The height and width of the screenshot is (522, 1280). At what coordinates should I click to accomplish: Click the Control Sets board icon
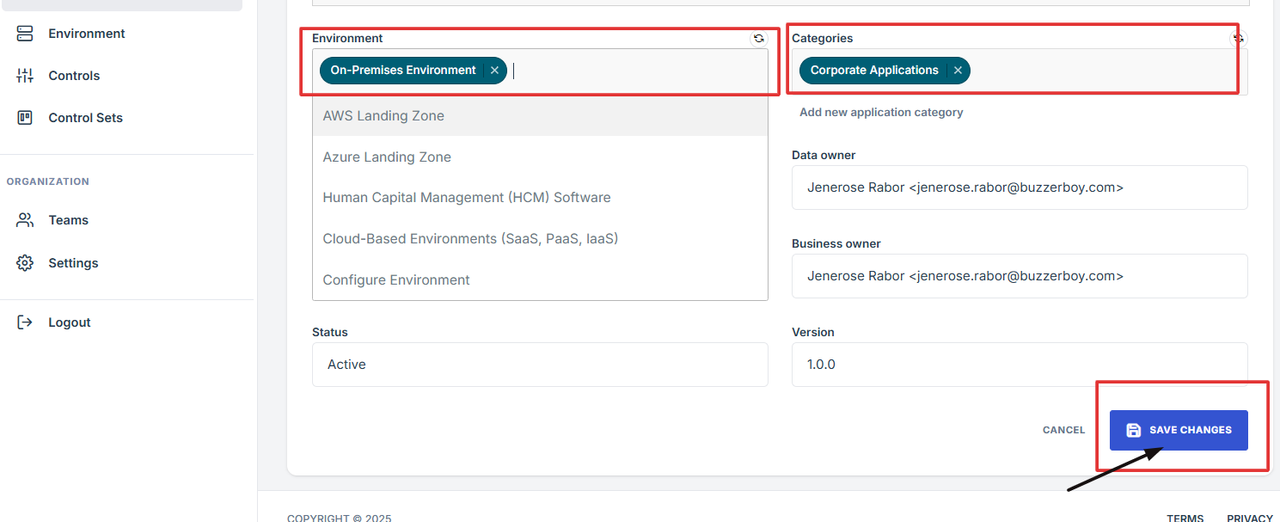[x=25, y=118]
